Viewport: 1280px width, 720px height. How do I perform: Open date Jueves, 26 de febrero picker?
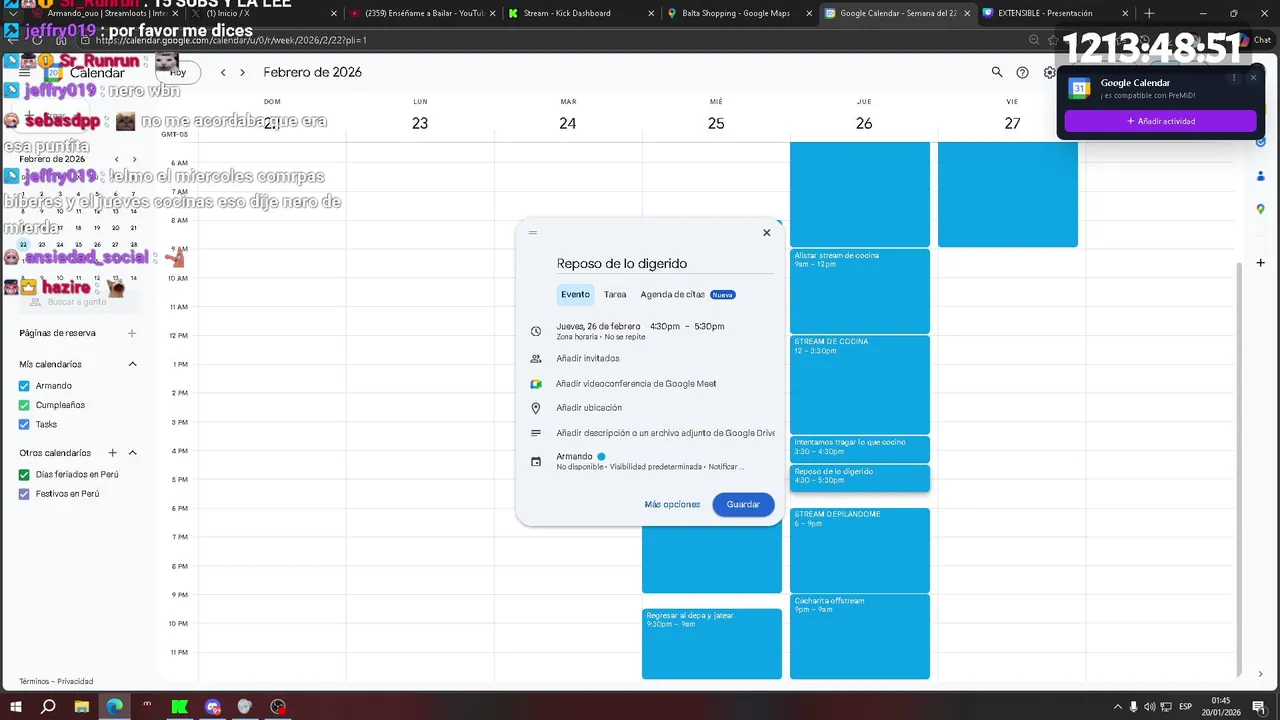click(598, 326)
